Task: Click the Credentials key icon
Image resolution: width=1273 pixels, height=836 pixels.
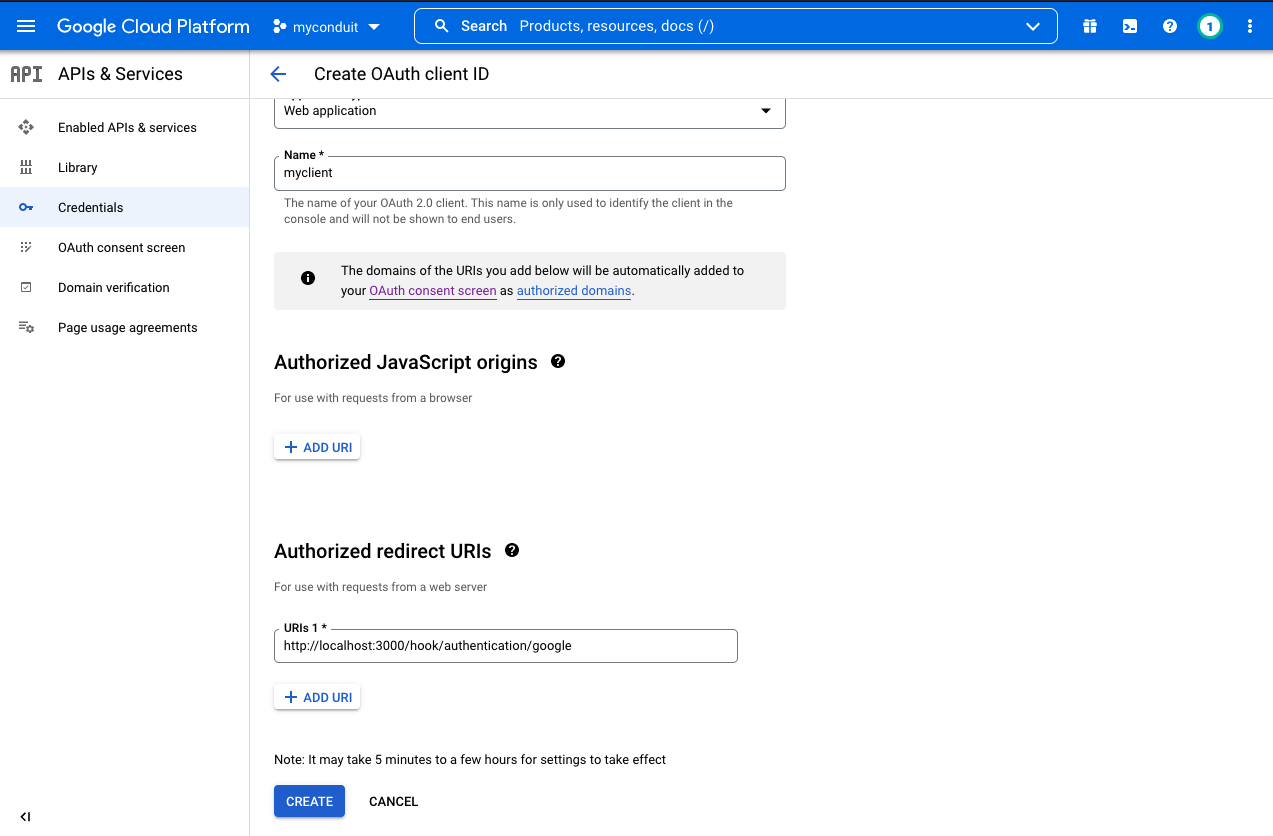Action: (26, 207)
